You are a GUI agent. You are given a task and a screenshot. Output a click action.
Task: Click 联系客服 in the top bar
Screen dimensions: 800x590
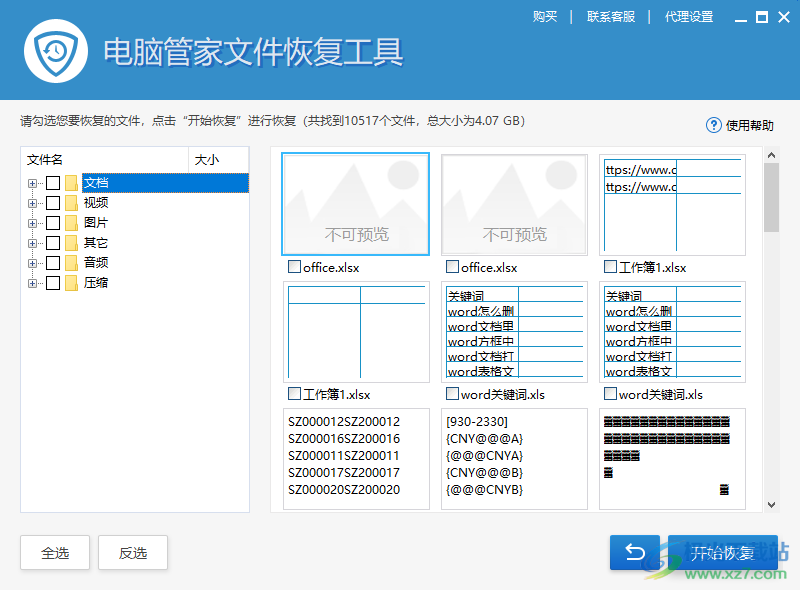(609, 16)
